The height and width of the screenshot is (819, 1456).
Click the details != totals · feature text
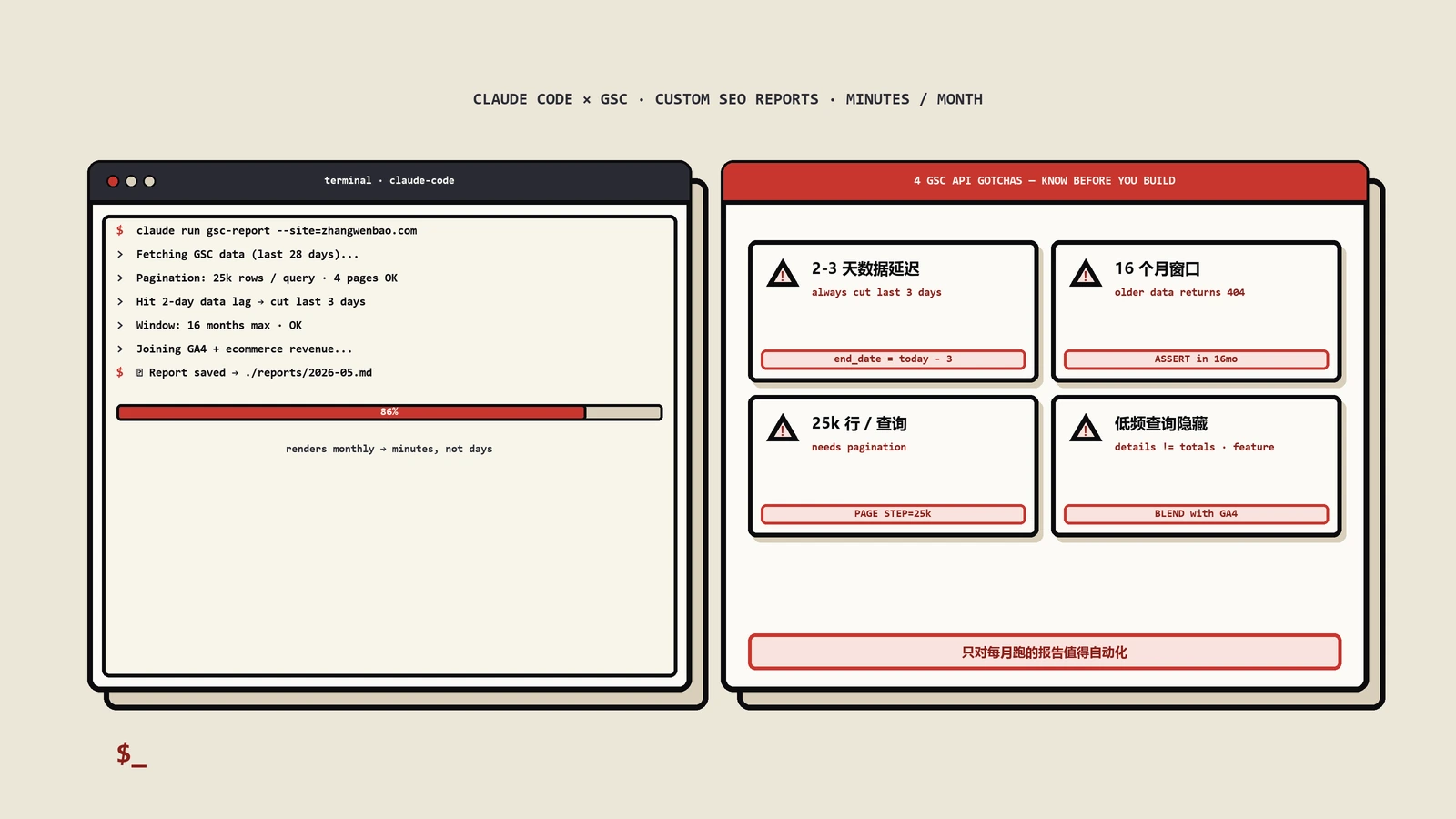(x=1194, y=447)
